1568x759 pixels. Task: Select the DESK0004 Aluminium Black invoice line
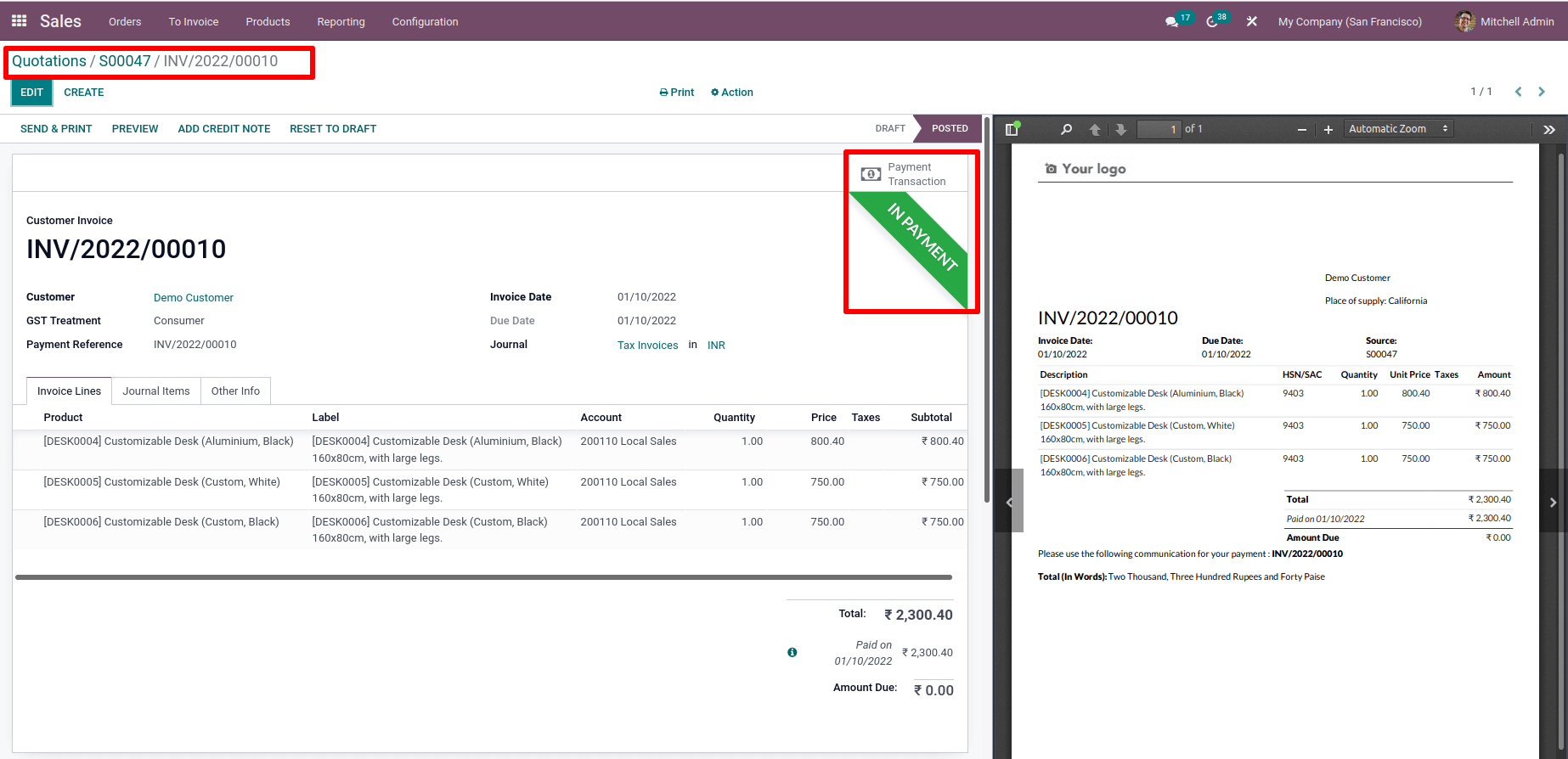[489, 449]
